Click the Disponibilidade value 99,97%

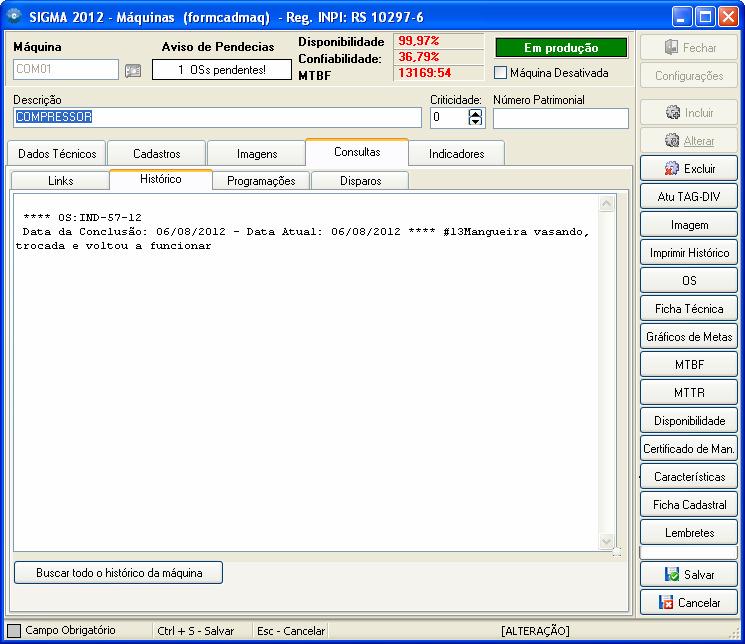click(419, 41)
